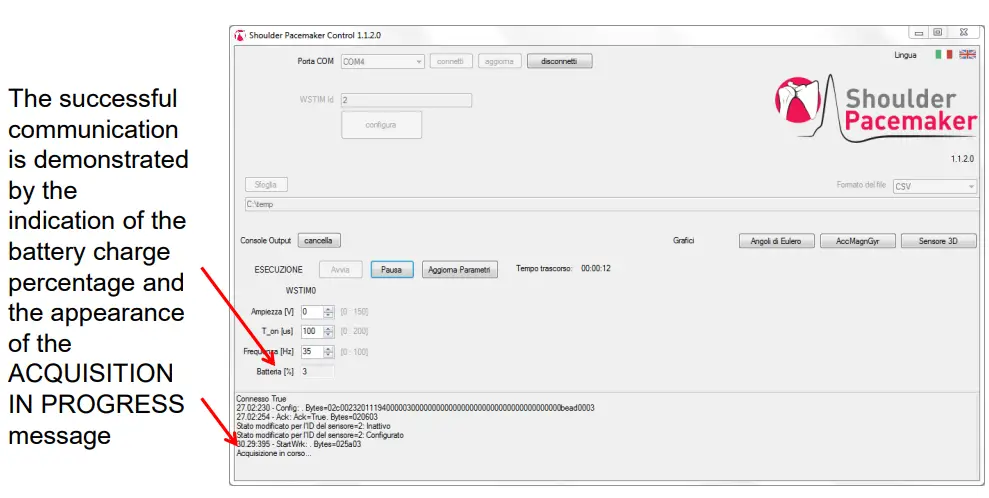The image size is (989, 498).
Task: Open Sensore 3D graph
Action: pyautogui.click(x=939, y=241)
